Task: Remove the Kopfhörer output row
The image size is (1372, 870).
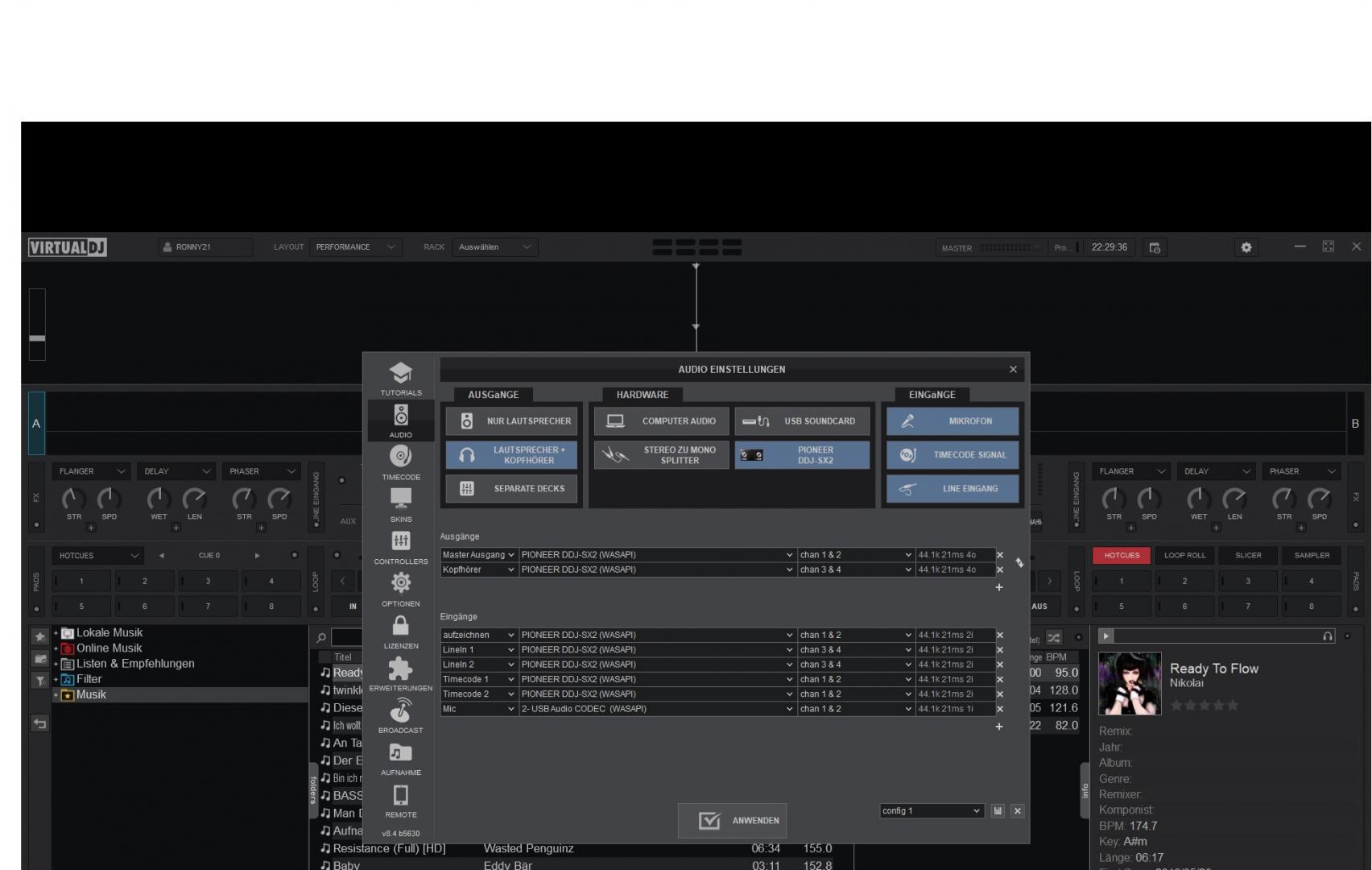Action: 1000,570
